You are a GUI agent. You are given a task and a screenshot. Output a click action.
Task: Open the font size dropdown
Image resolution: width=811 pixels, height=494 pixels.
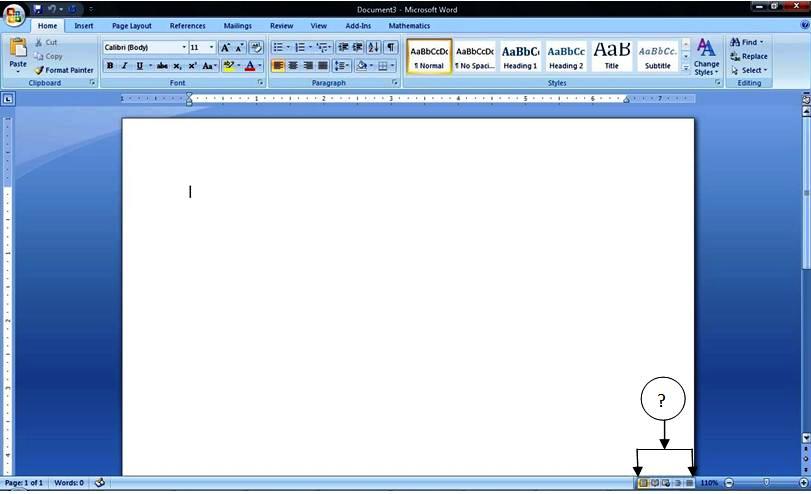[211, 47]
